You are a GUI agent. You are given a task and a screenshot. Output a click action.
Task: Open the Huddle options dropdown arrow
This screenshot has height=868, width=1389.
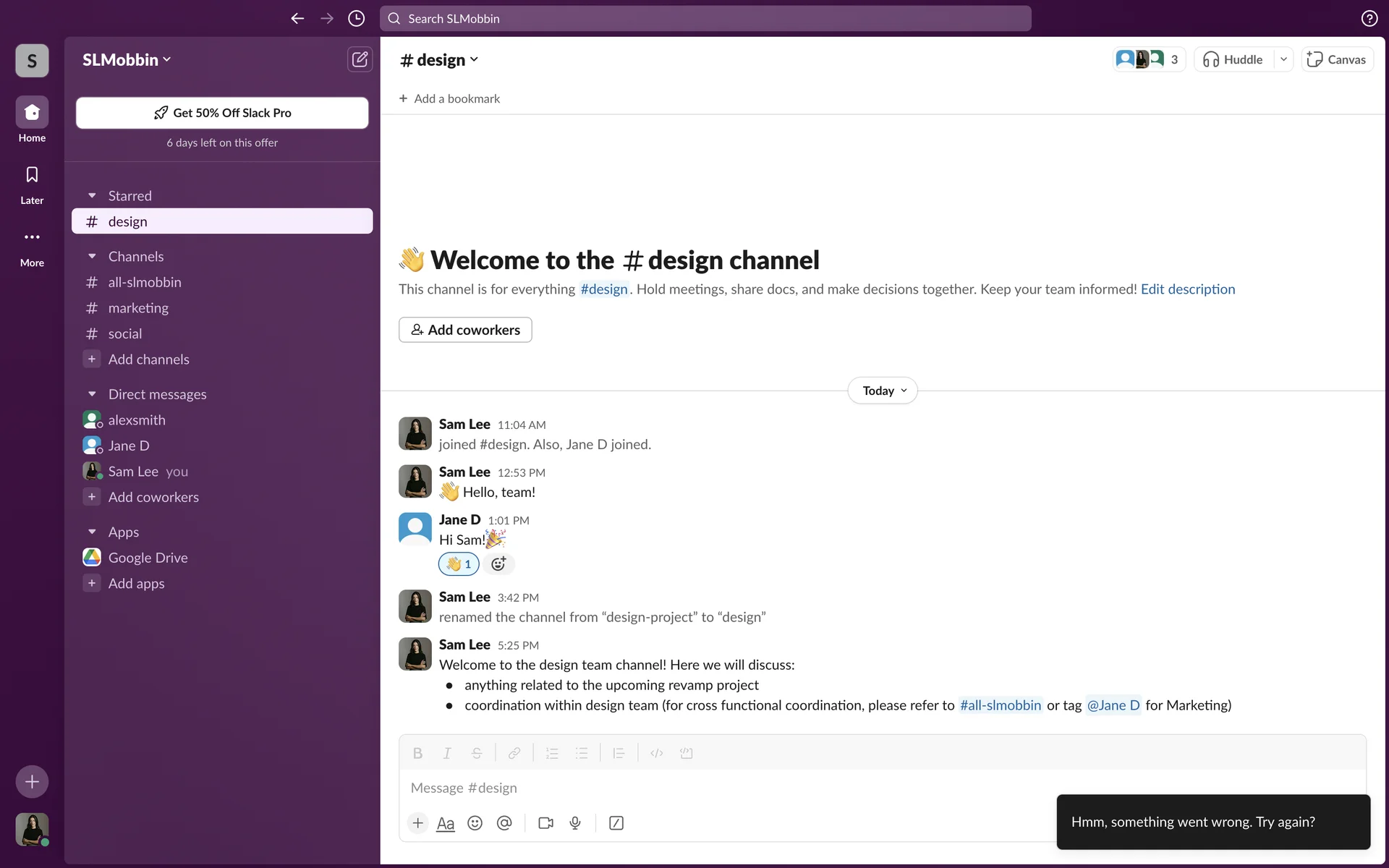coord(1283,59)
